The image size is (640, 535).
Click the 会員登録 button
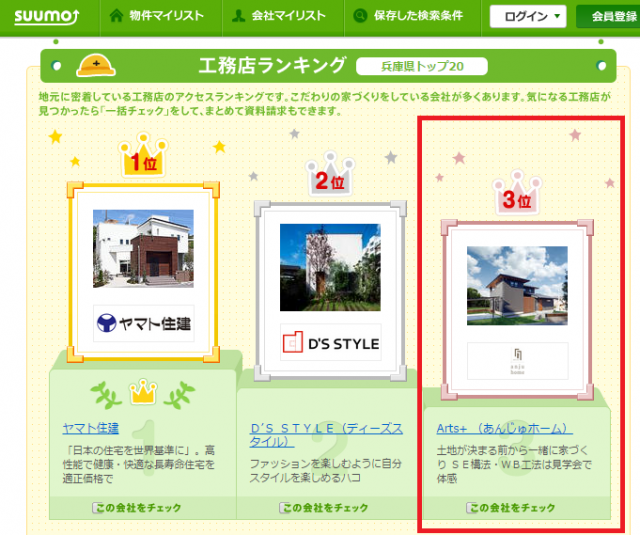[x=608, y=16]
